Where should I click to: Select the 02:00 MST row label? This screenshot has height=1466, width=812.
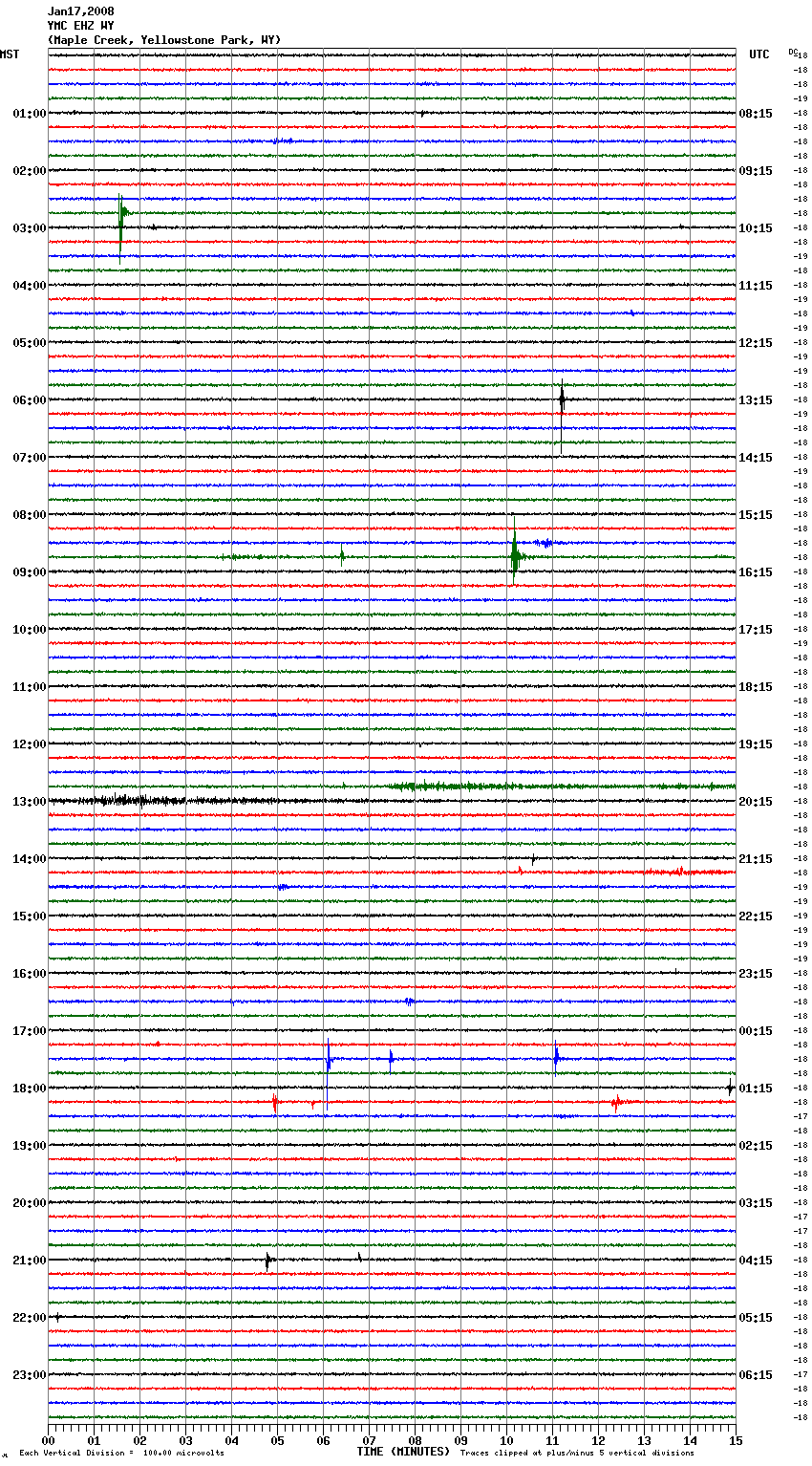(x=29, y=171)
